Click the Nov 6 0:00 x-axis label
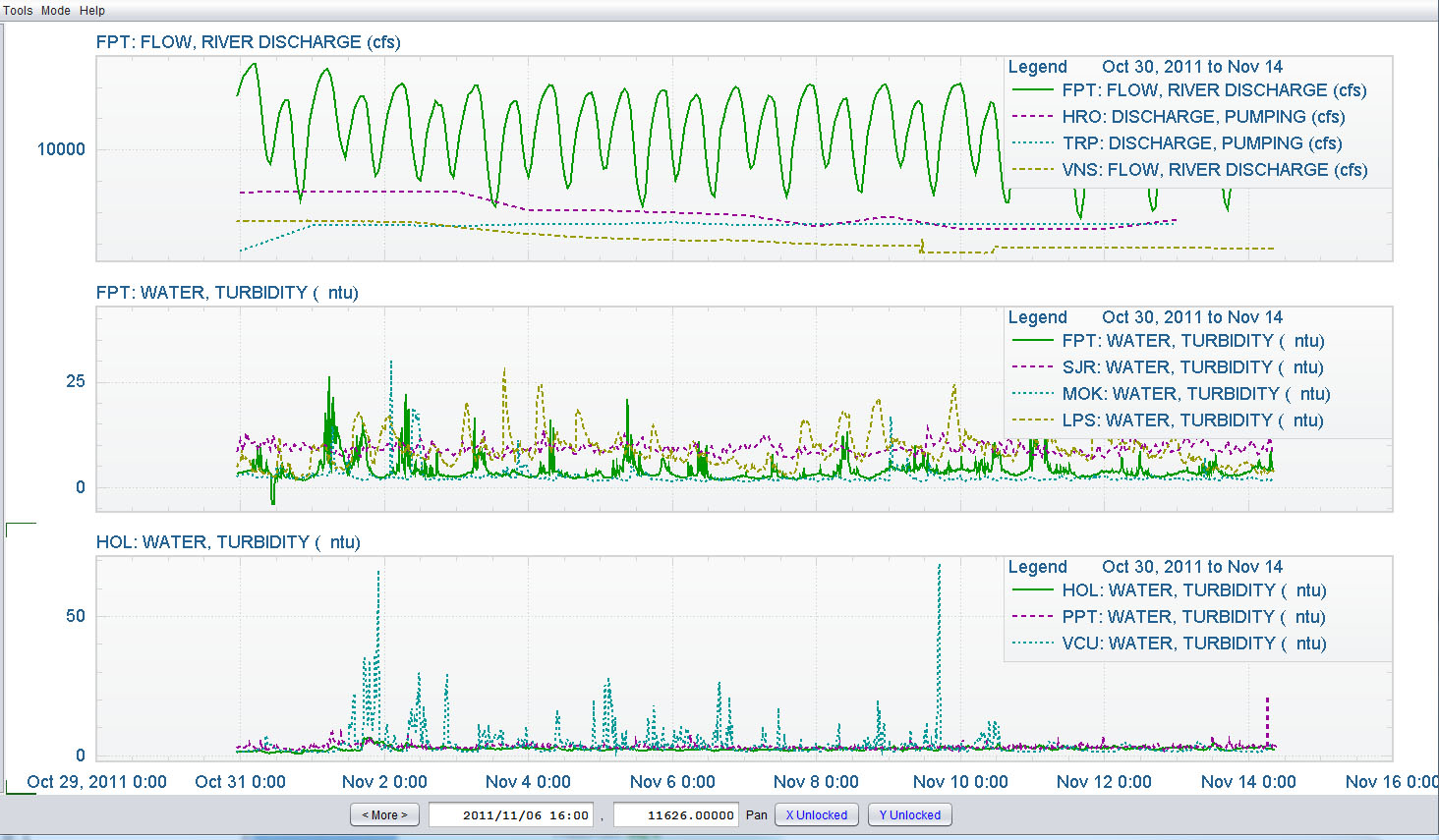The height and width of the screenshot is (840, 1439). tap(672, 782)
